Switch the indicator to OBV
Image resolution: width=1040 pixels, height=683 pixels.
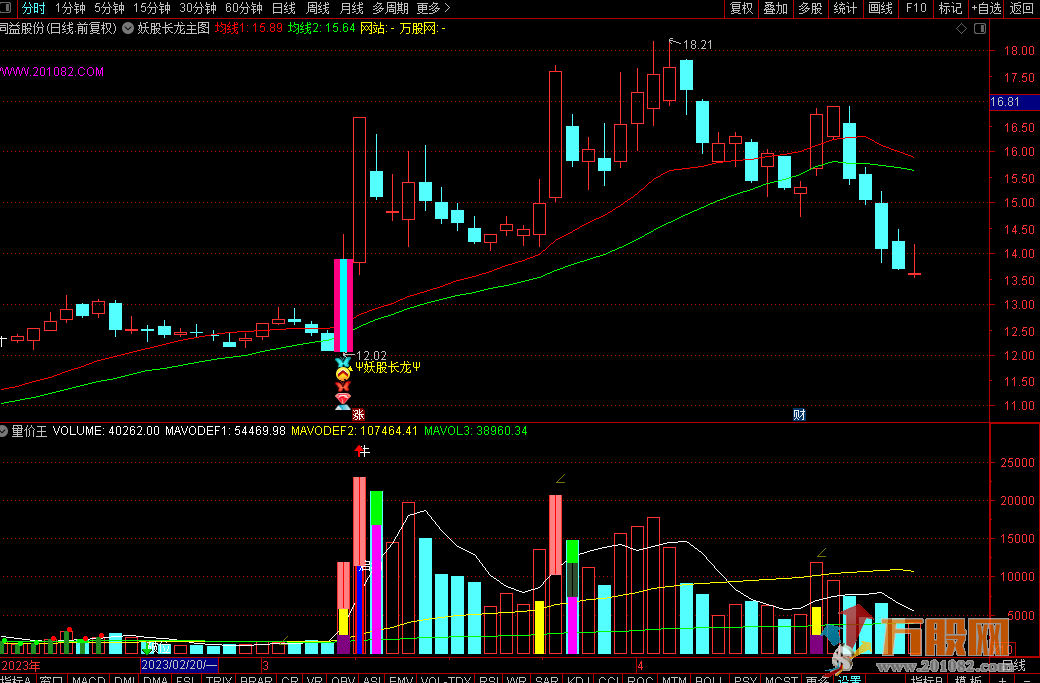343,680
